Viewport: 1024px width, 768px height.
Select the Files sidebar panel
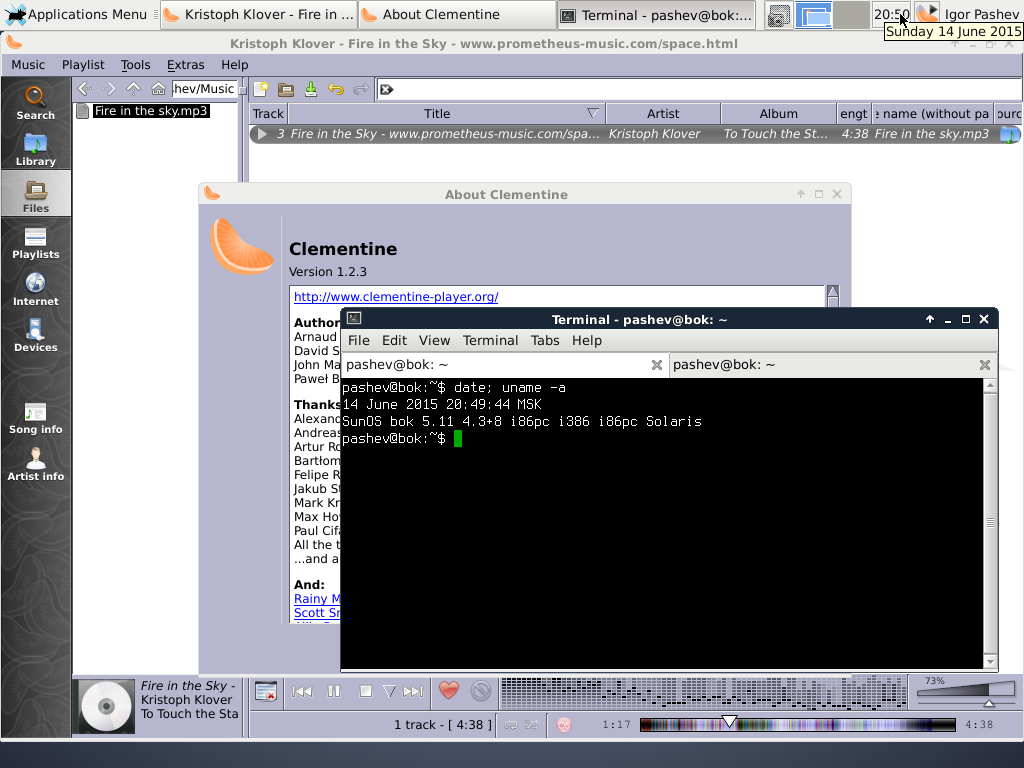35,196
